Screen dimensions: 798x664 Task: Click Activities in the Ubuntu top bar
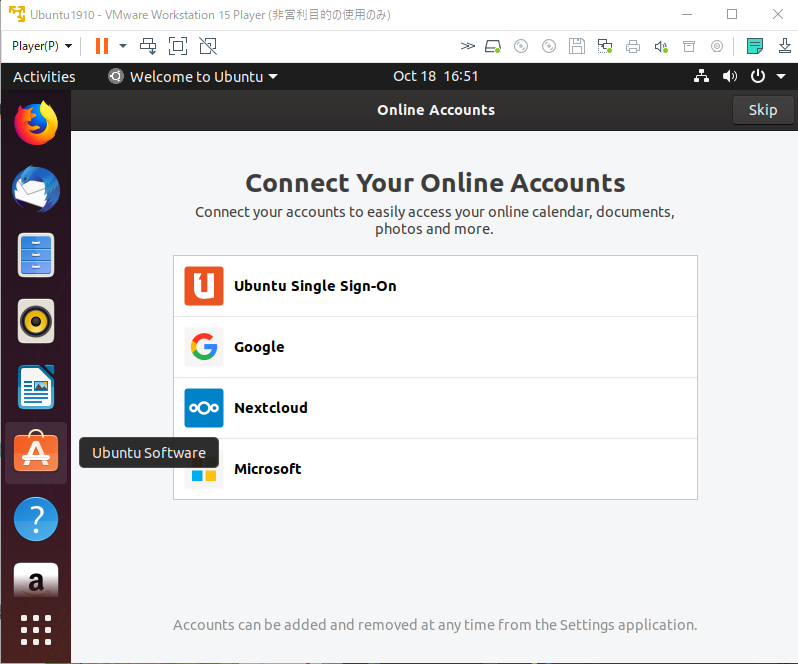coord(44,77)
